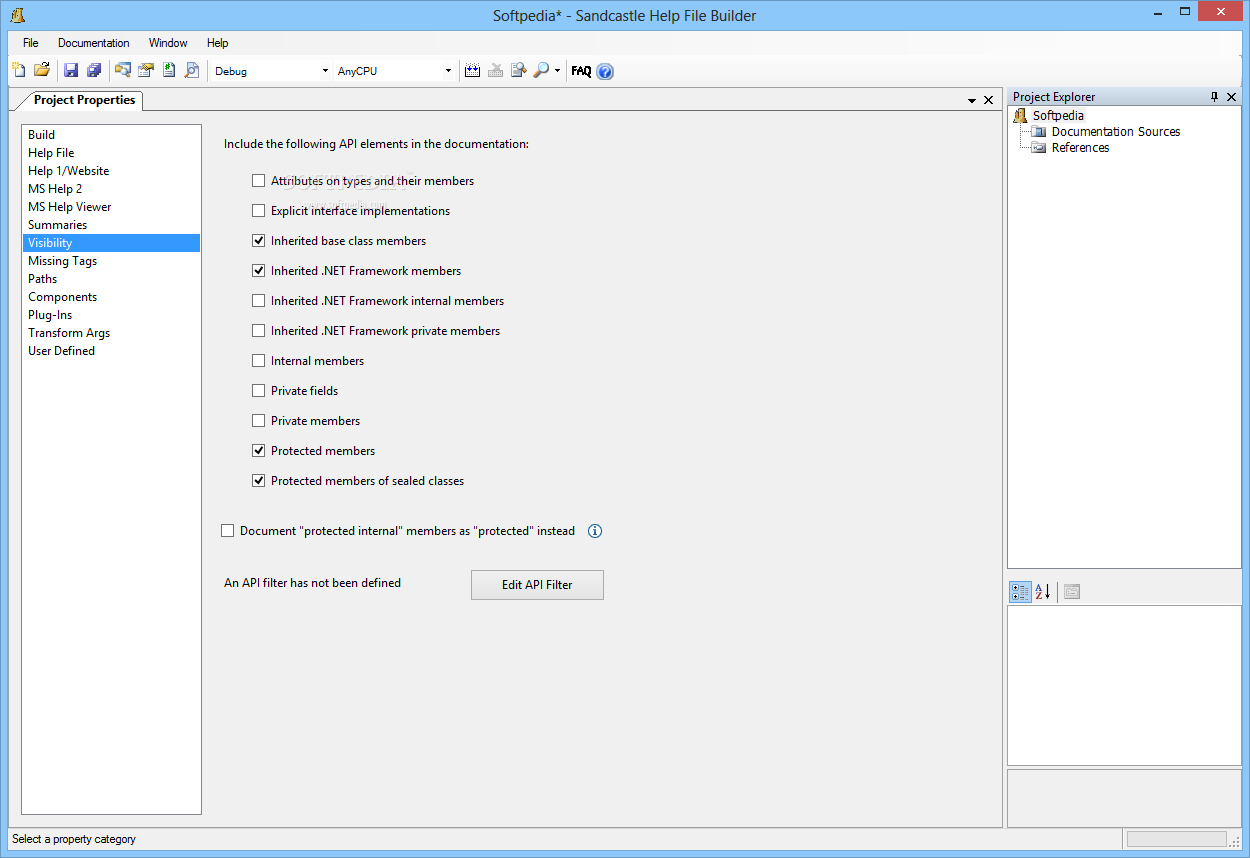Select the Missing Tags category
Screen dimensions: 1250x858
tap(111, 261)
